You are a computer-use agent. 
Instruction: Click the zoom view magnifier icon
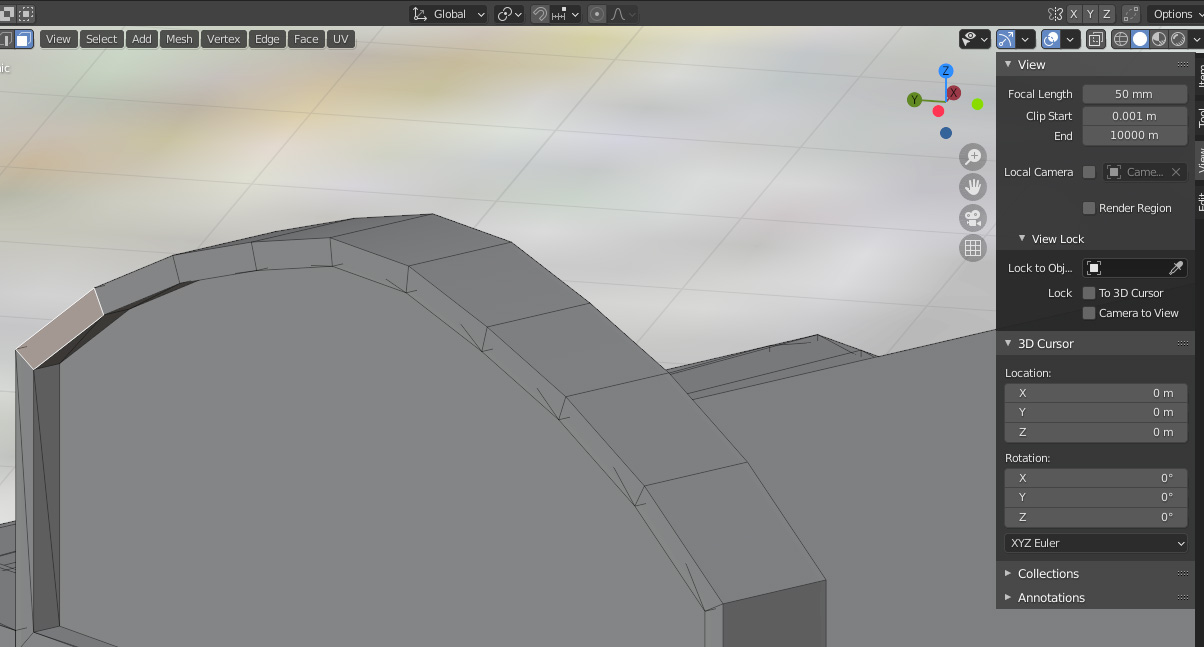pyautogui.click(x=973, y=156)
